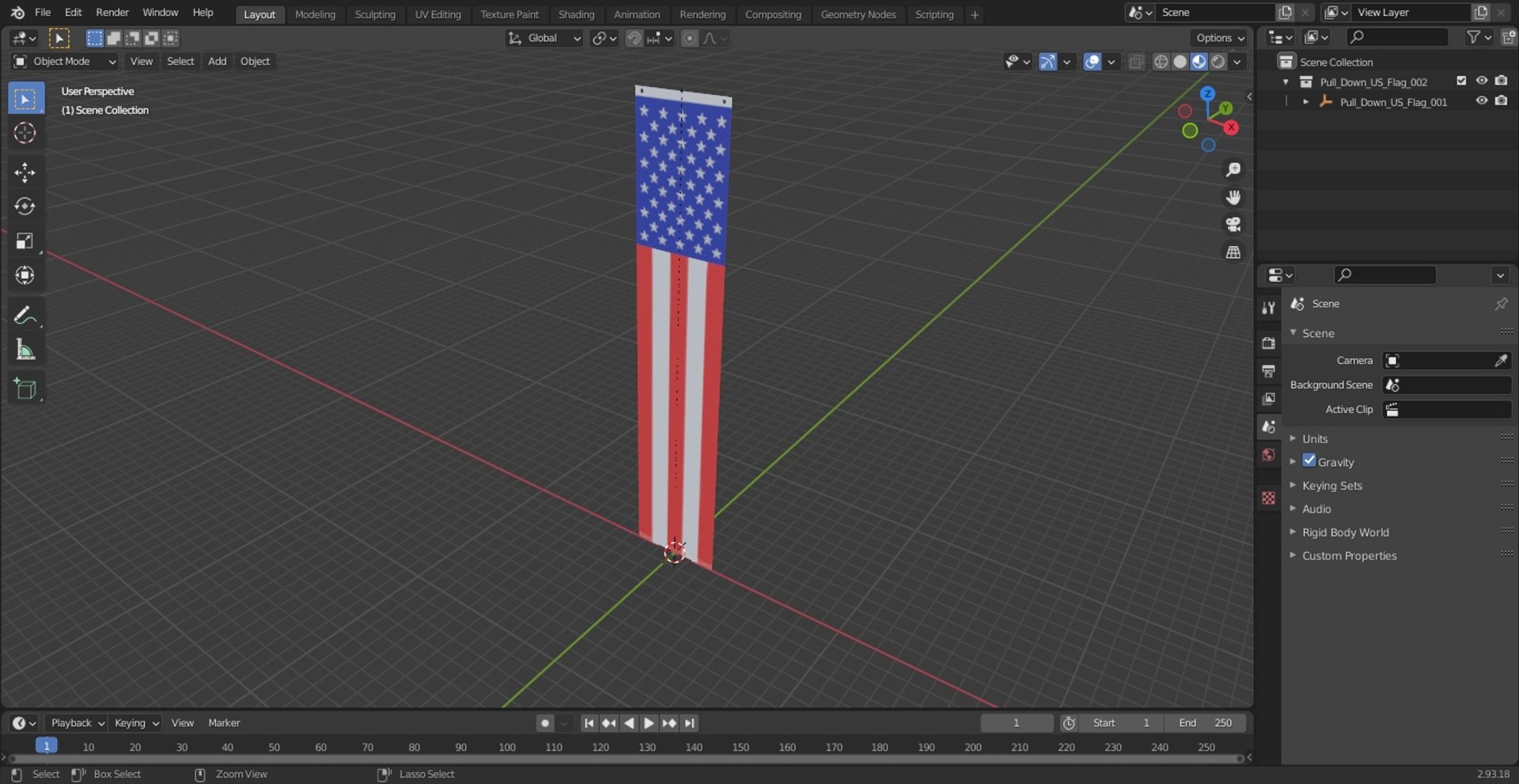1519x784 pixels.
Task: Choose the Move tool
Action: coord(25,172)
